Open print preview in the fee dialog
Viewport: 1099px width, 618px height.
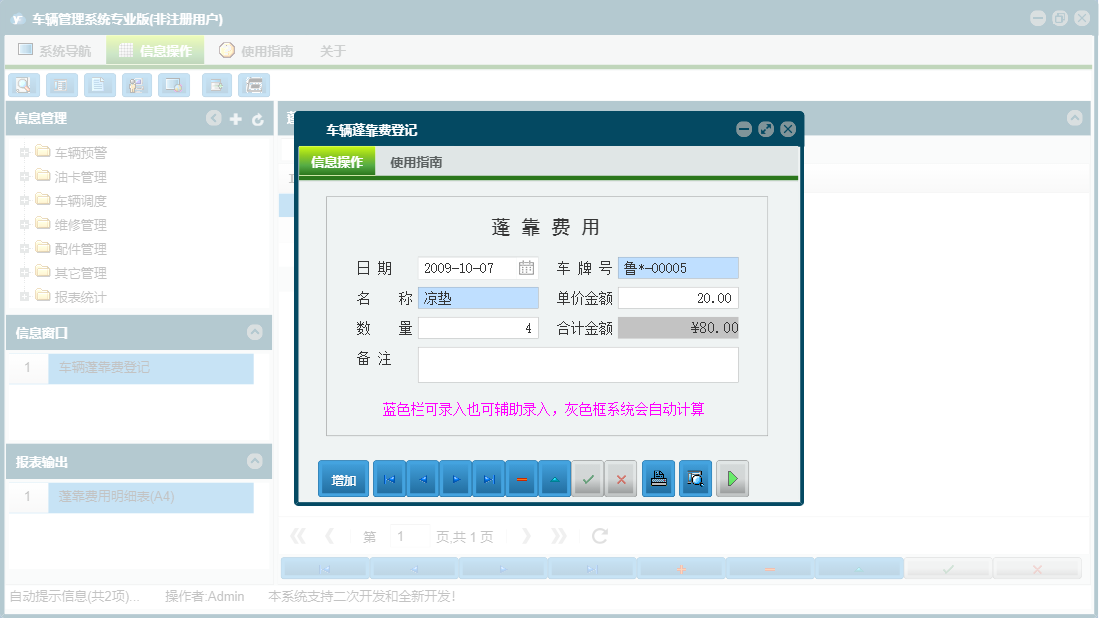pos(694,478)
